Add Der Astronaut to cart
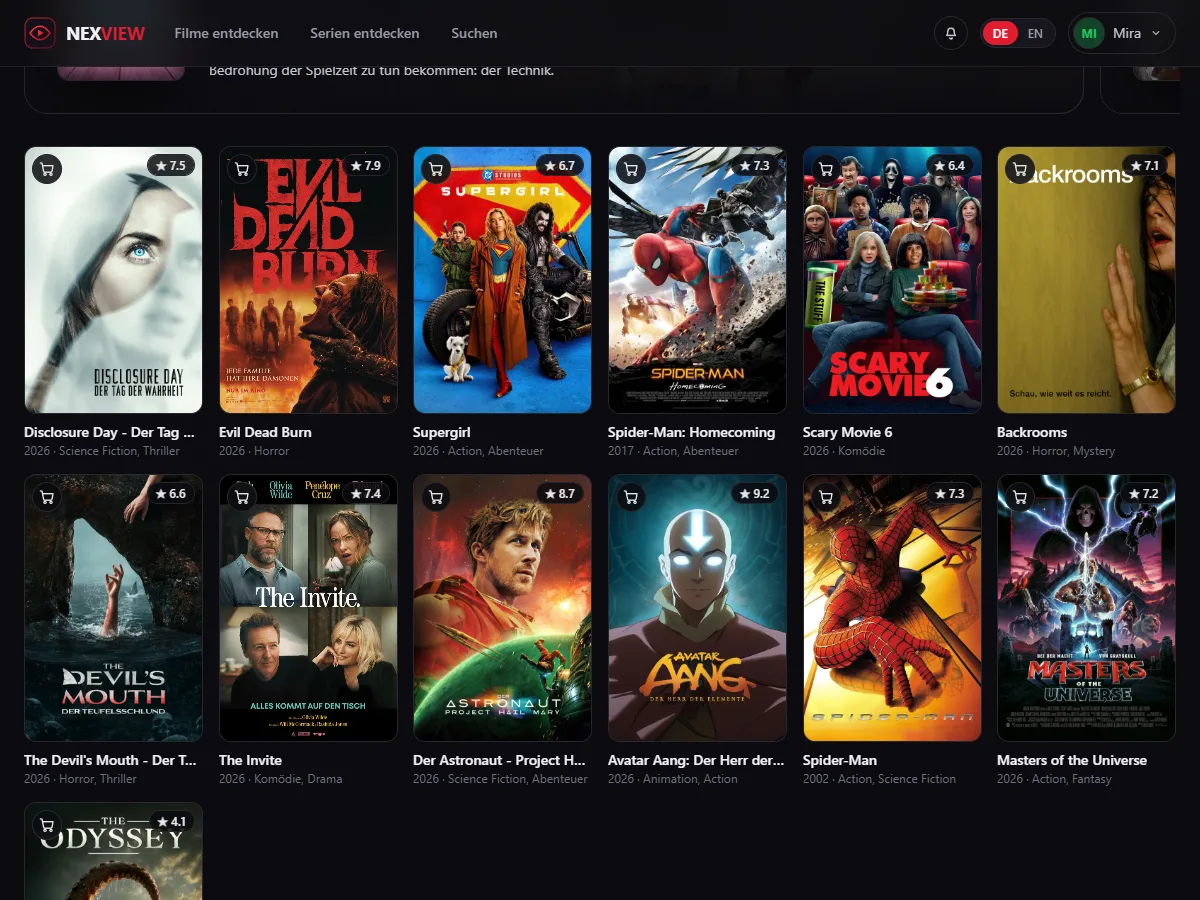 pyautogui.click(x=436, y=497)
